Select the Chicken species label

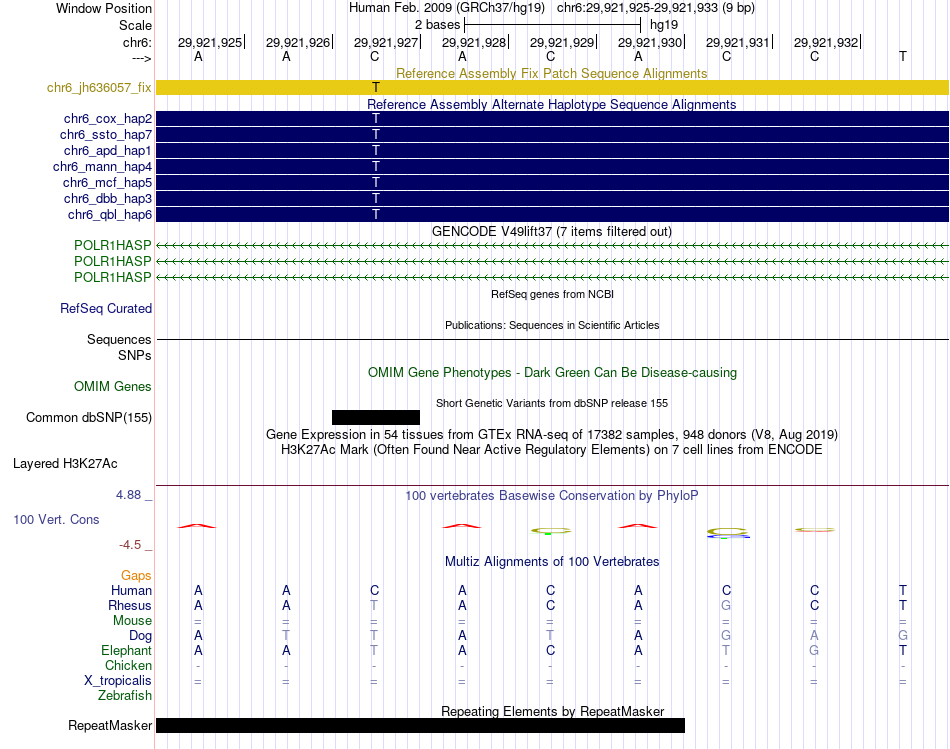(128, 665)
